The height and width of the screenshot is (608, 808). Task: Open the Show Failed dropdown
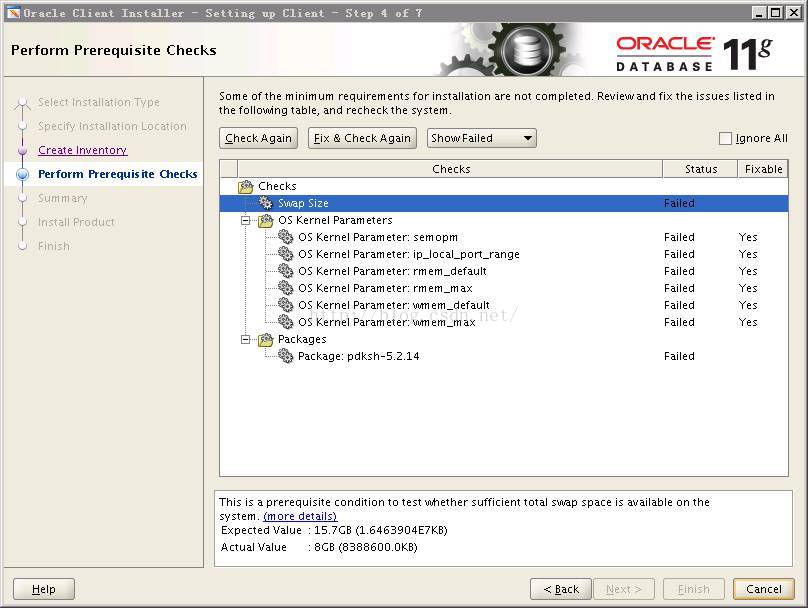(482, 138)
